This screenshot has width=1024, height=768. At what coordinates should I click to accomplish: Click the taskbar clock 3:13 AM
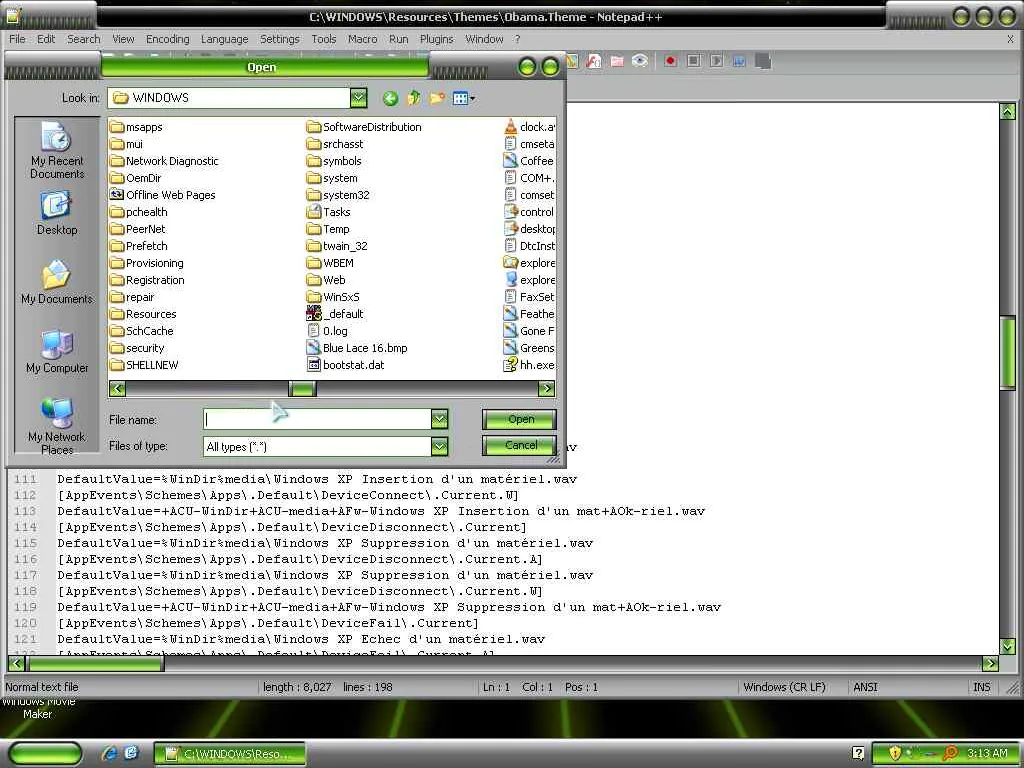point(987,753)
